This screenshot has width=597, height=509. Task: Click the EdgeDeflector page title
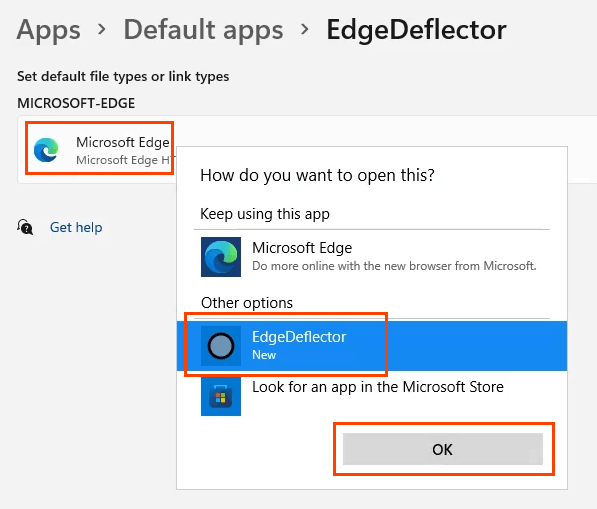coord(417,30)
